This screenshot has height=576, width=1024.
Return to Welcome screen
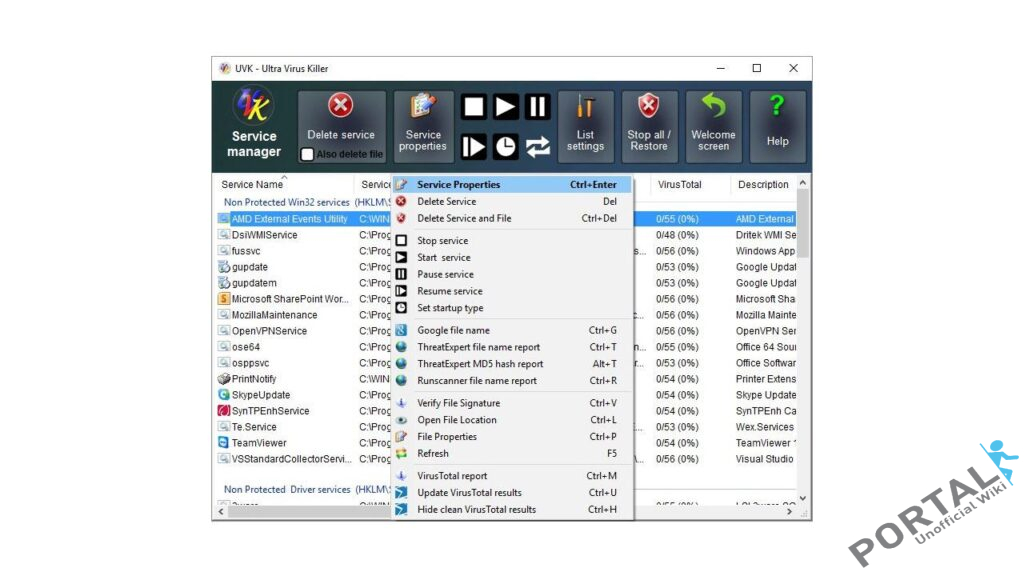coord(713,126)
